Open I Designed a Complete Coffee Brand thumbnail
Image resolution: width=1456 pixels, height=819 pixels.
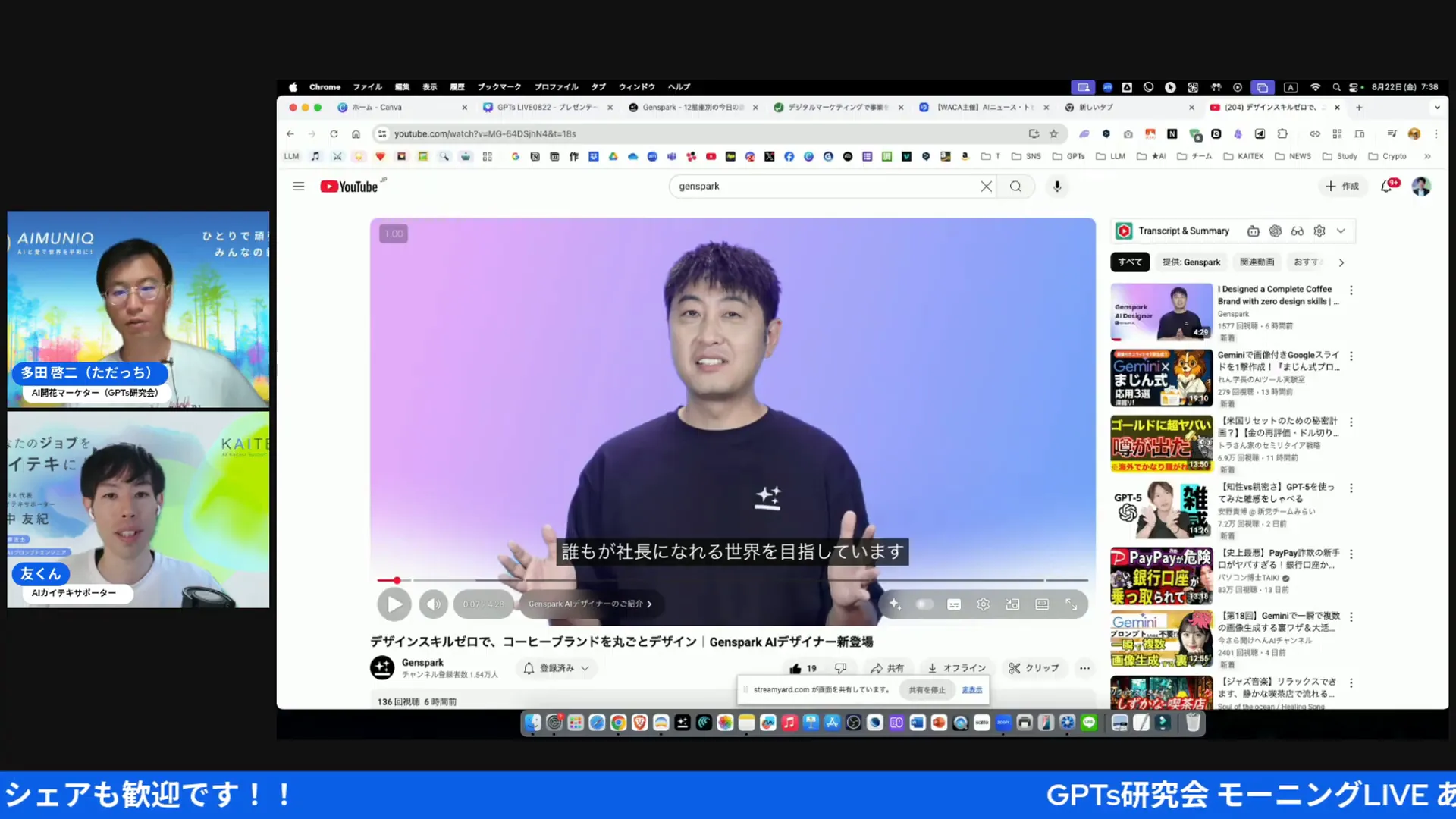pyautogui.click(x=1162, y=312)
